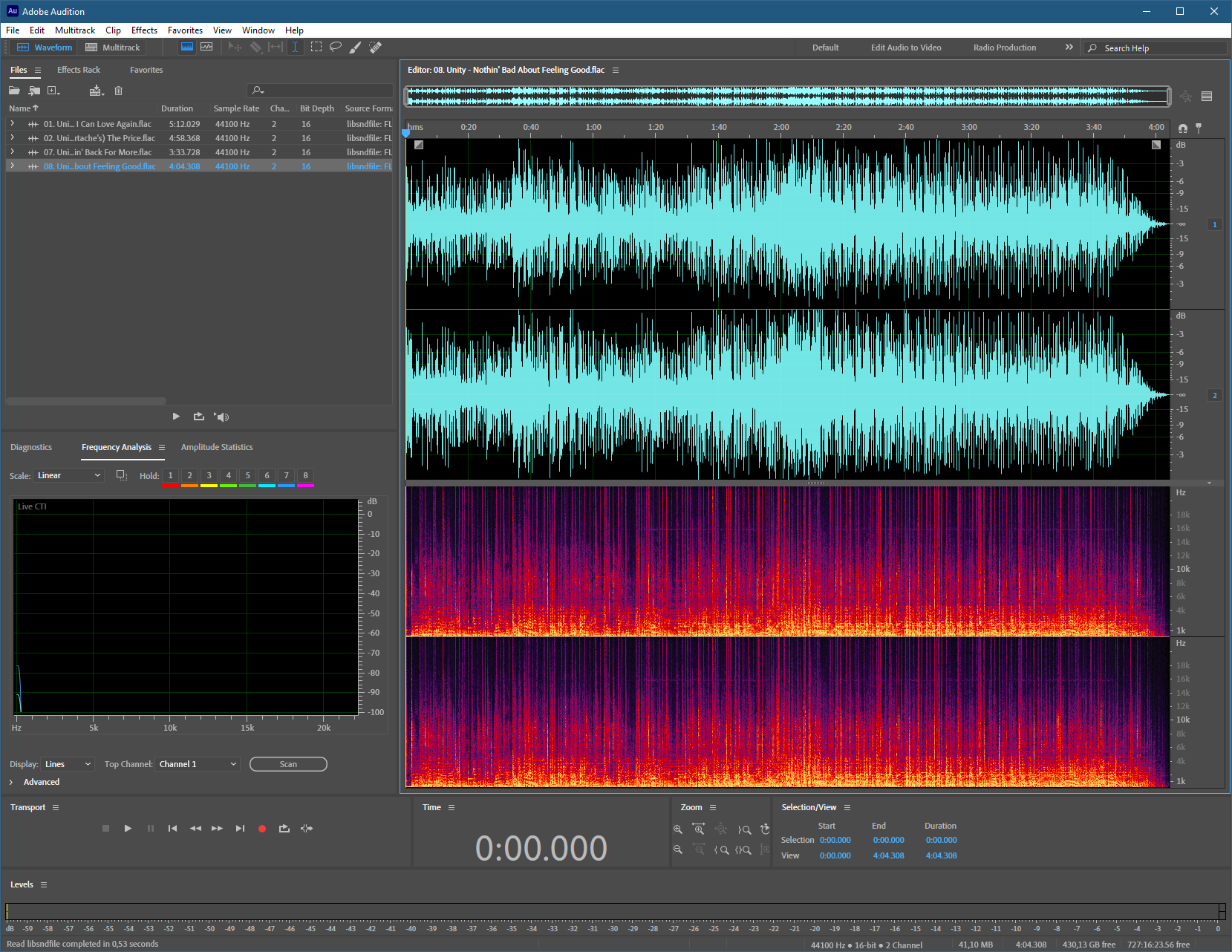The height and width of the screenshot is (952, 1232).
Task: Toggle Hold 1 in Frequency Analysis
Action: [170, 475]
